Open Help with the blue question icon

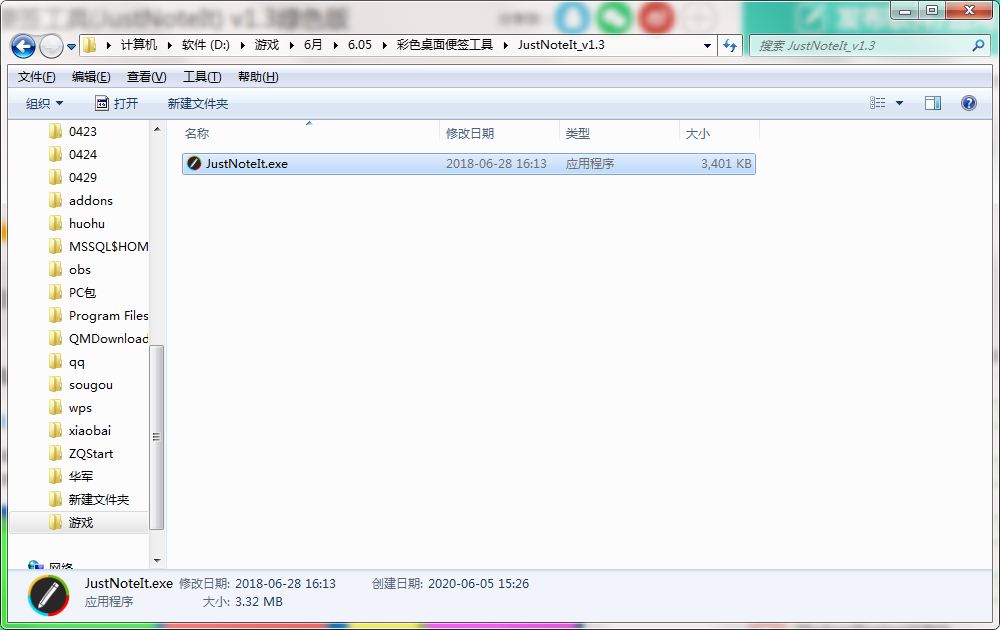pos(969,103)
